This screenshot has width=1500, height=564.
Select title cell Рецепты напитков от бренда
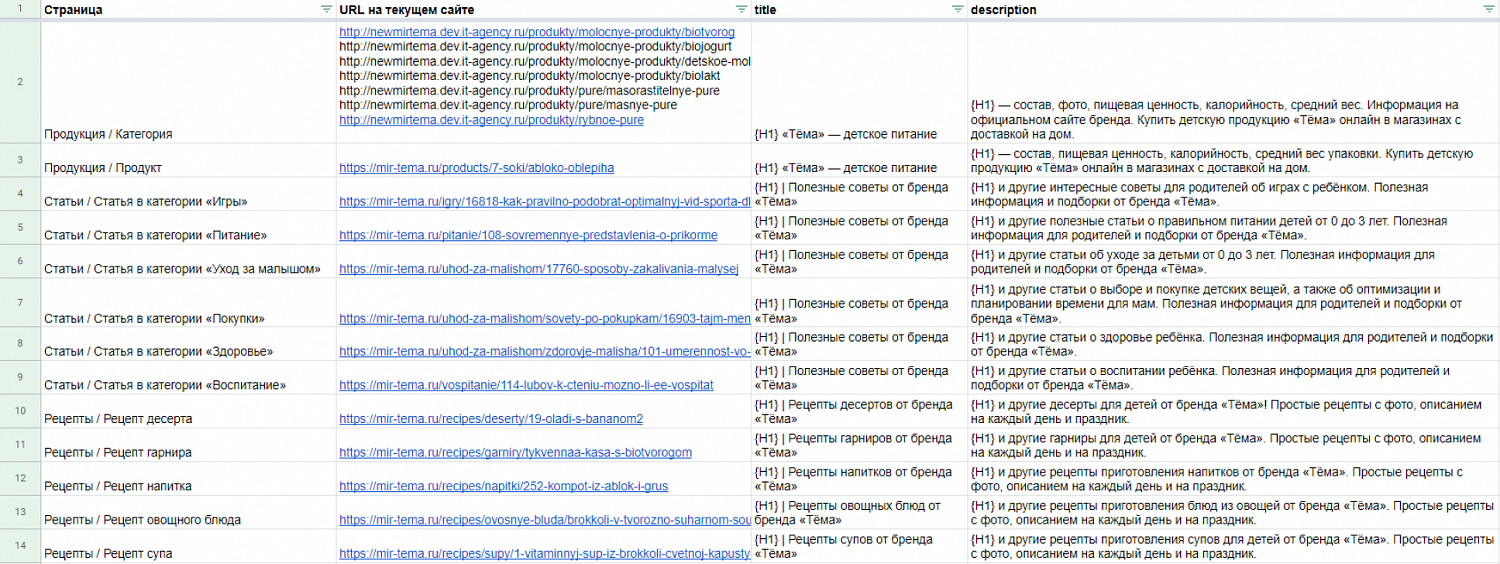[859, 479]
